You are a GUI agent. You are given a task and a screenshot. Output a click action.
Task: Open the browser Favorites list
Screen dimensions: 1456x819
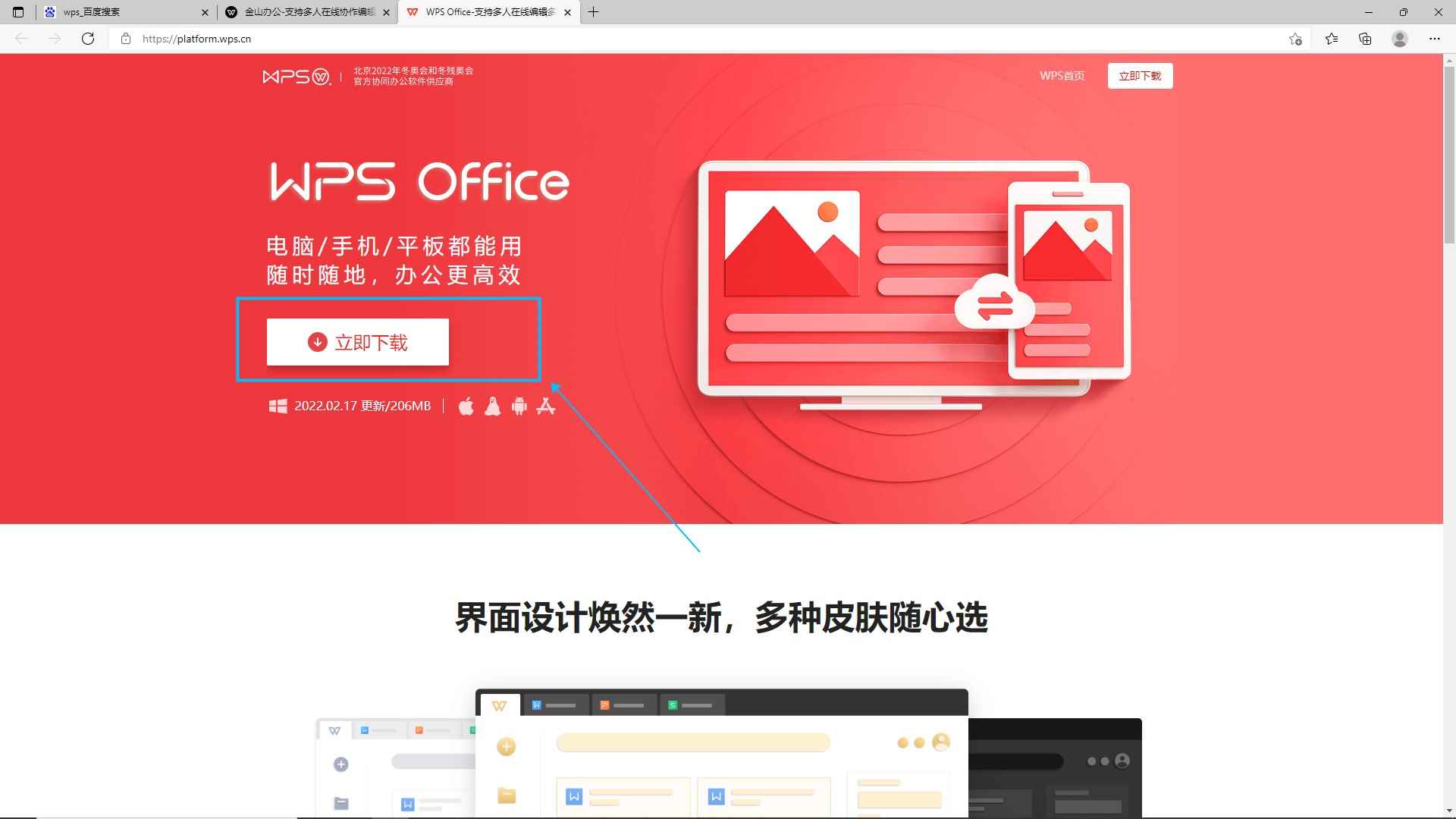click(x=1332, y=39)
